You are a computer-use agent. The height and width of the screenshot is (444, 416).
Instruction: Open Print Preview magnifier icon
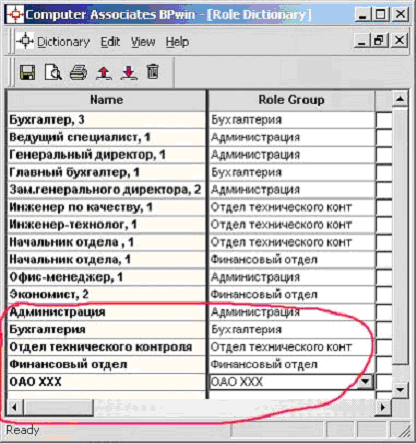pyautogui.click(x=53, y=72)
